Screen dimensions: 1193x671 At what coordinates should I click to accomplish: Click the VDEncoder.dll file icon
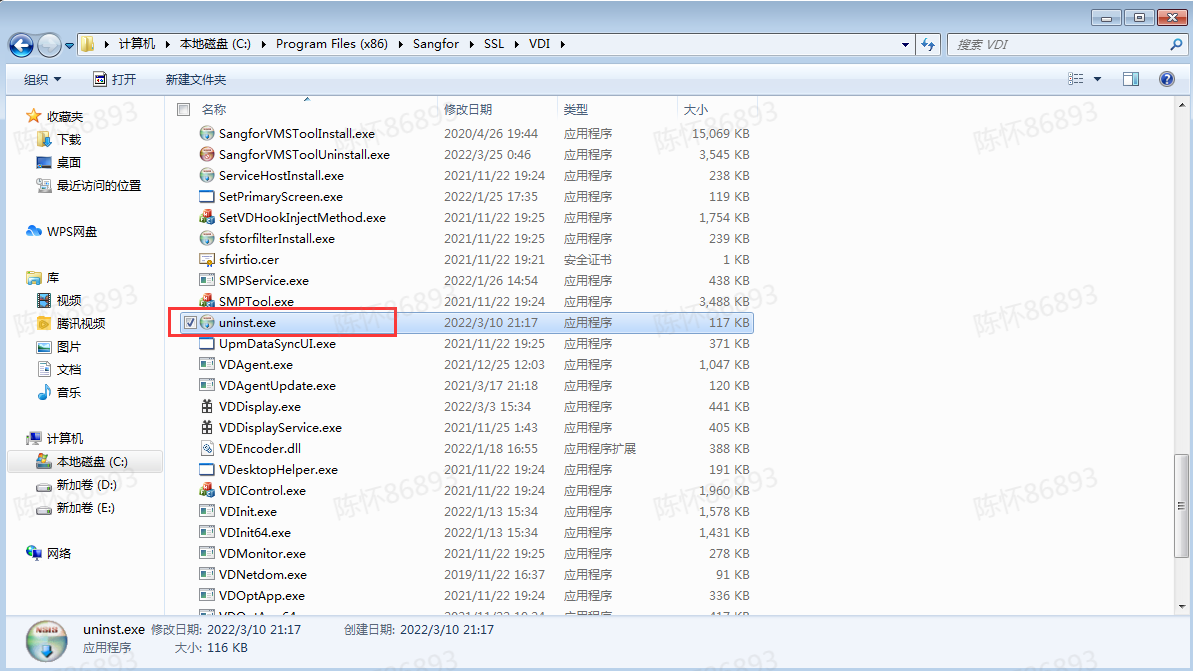pos(207,449)
